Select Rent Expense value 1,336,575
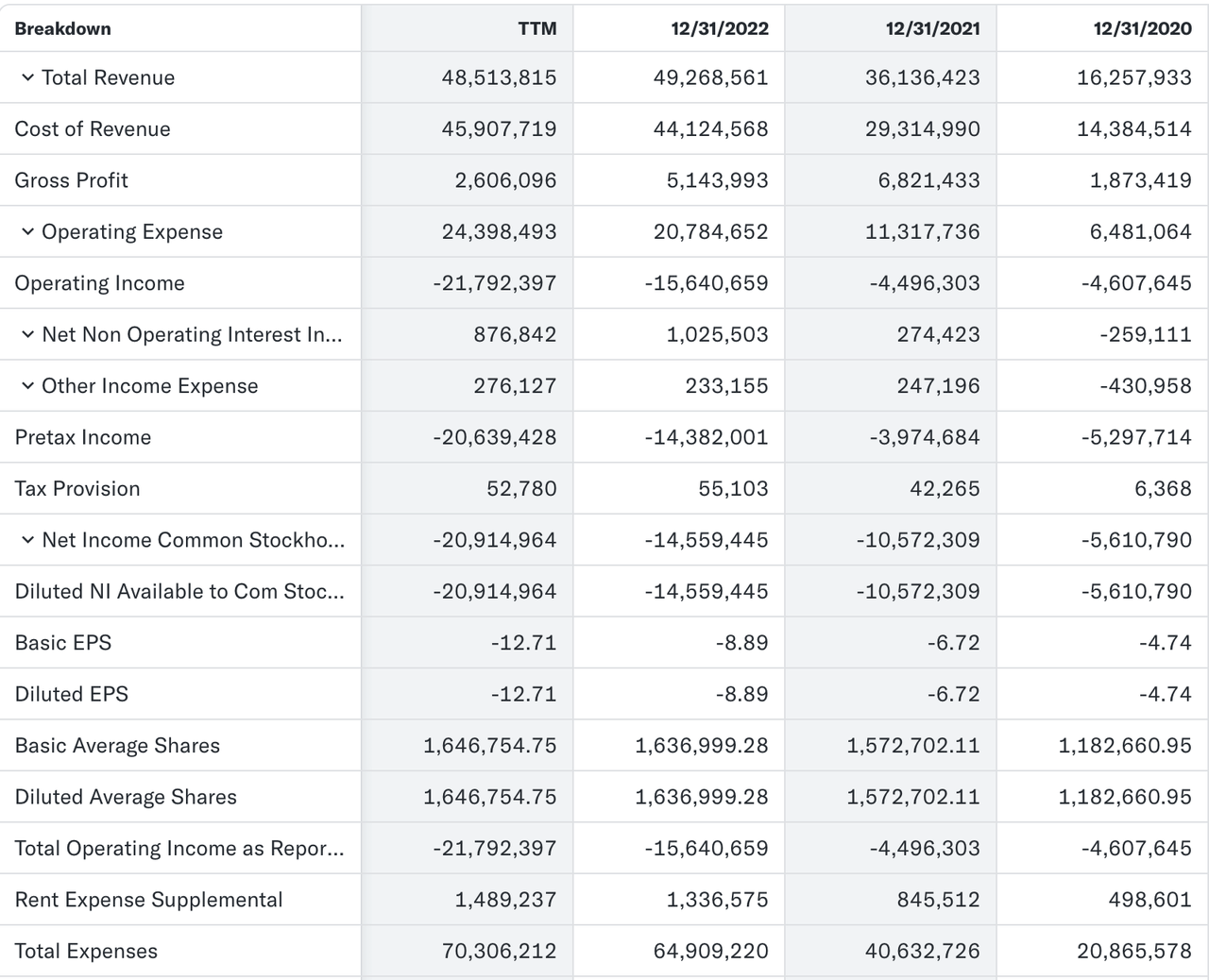This screenshot has width=1209, height=980. coord(717,900)
